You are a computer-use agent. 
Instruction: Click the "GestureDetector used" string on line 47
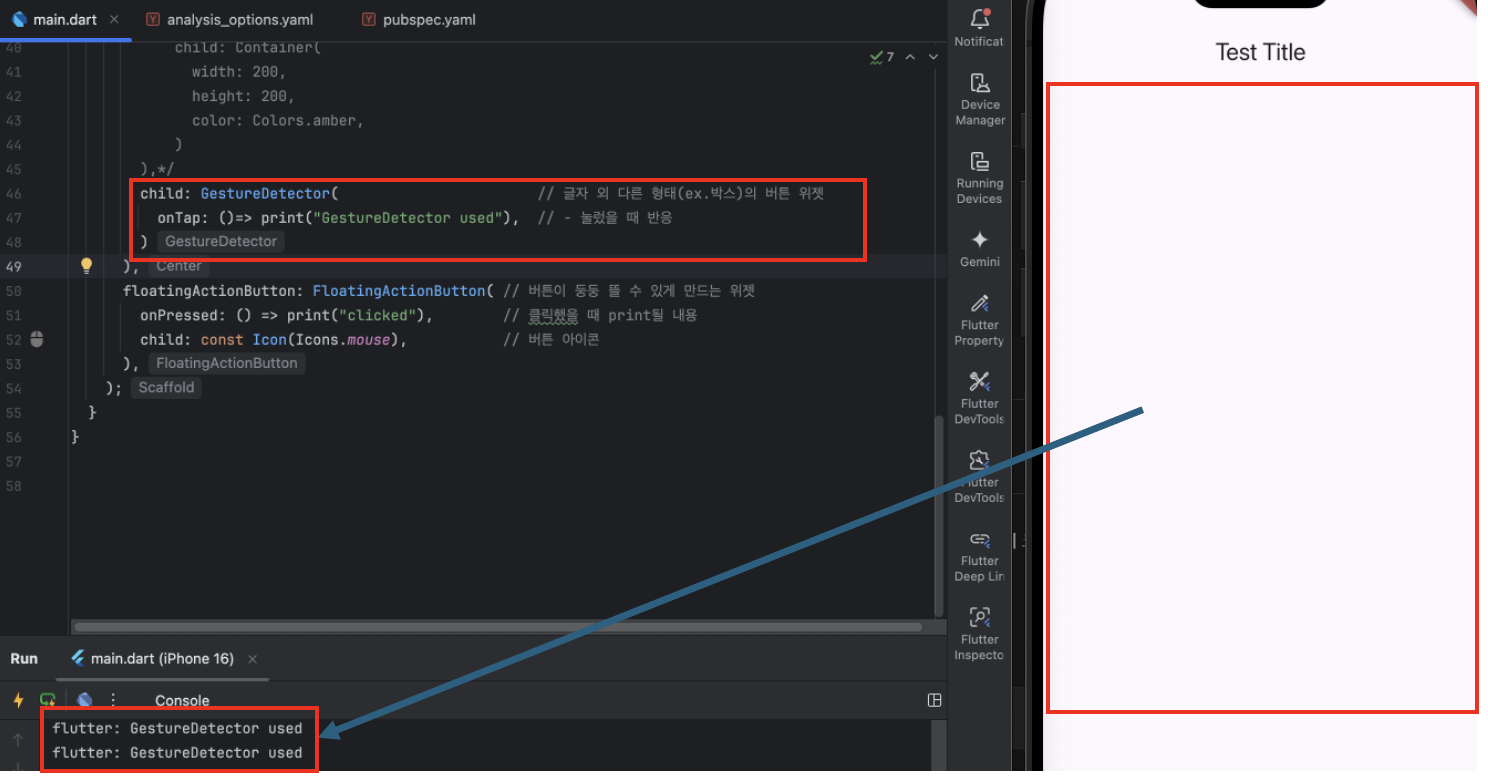408,217
